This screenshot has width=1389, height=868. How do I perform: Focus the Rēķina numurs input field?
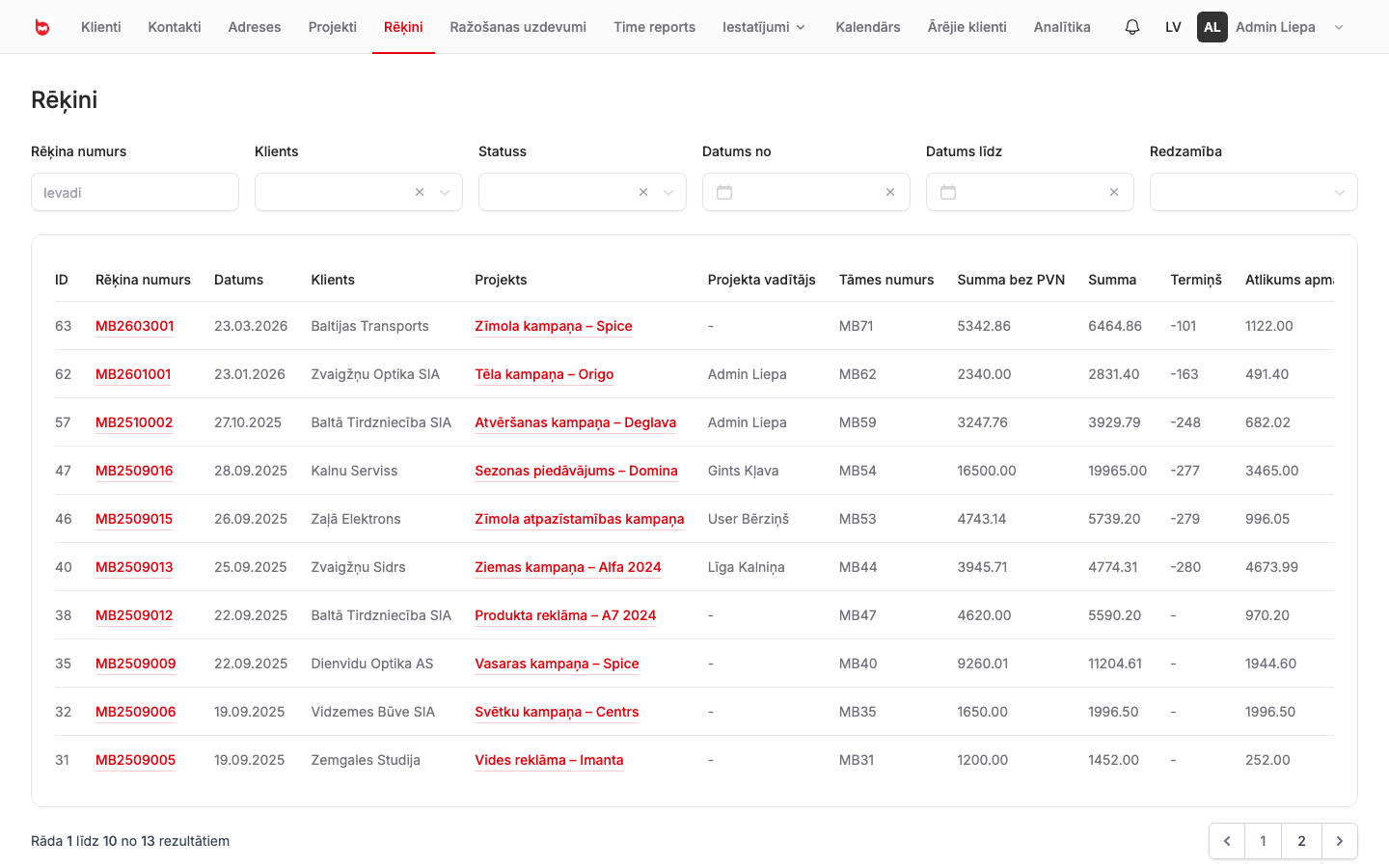(135, 192)
